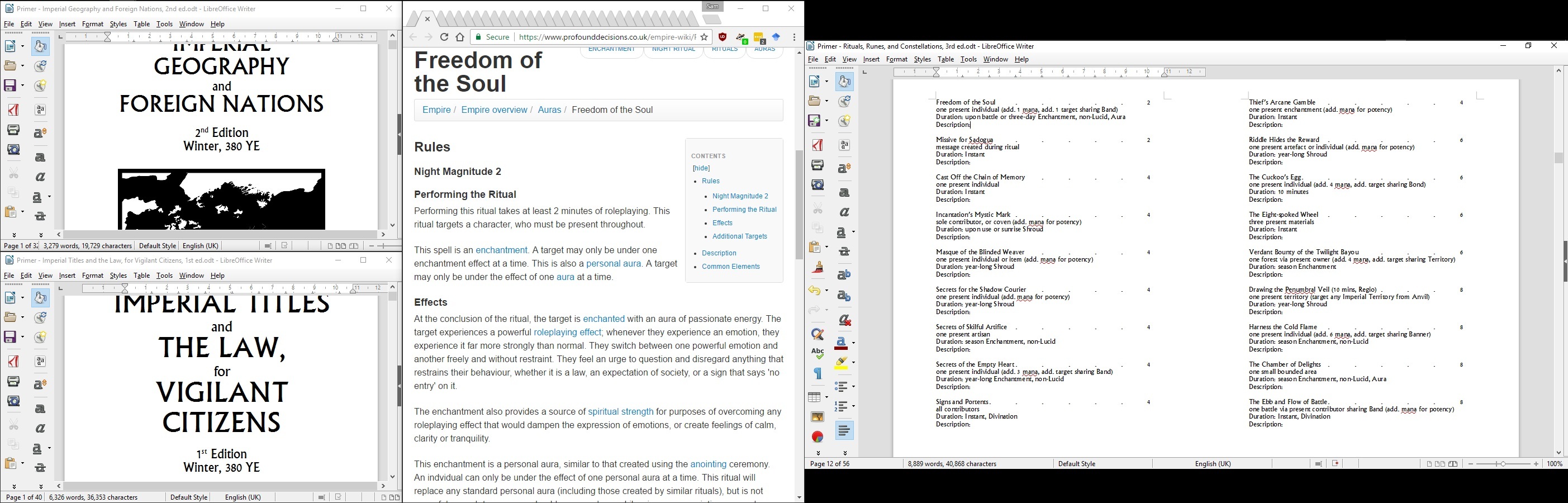Click the zoom slider in Rituals status bar
Screen dimensions: 1568x503
[x=1503, y=464]
